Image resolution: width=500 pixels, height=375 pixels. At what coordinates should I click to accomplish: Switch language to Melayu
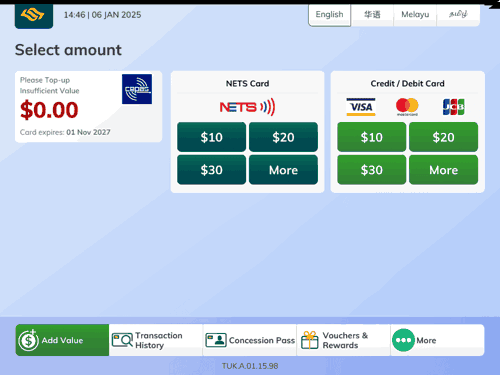click(x=415, y=15)
